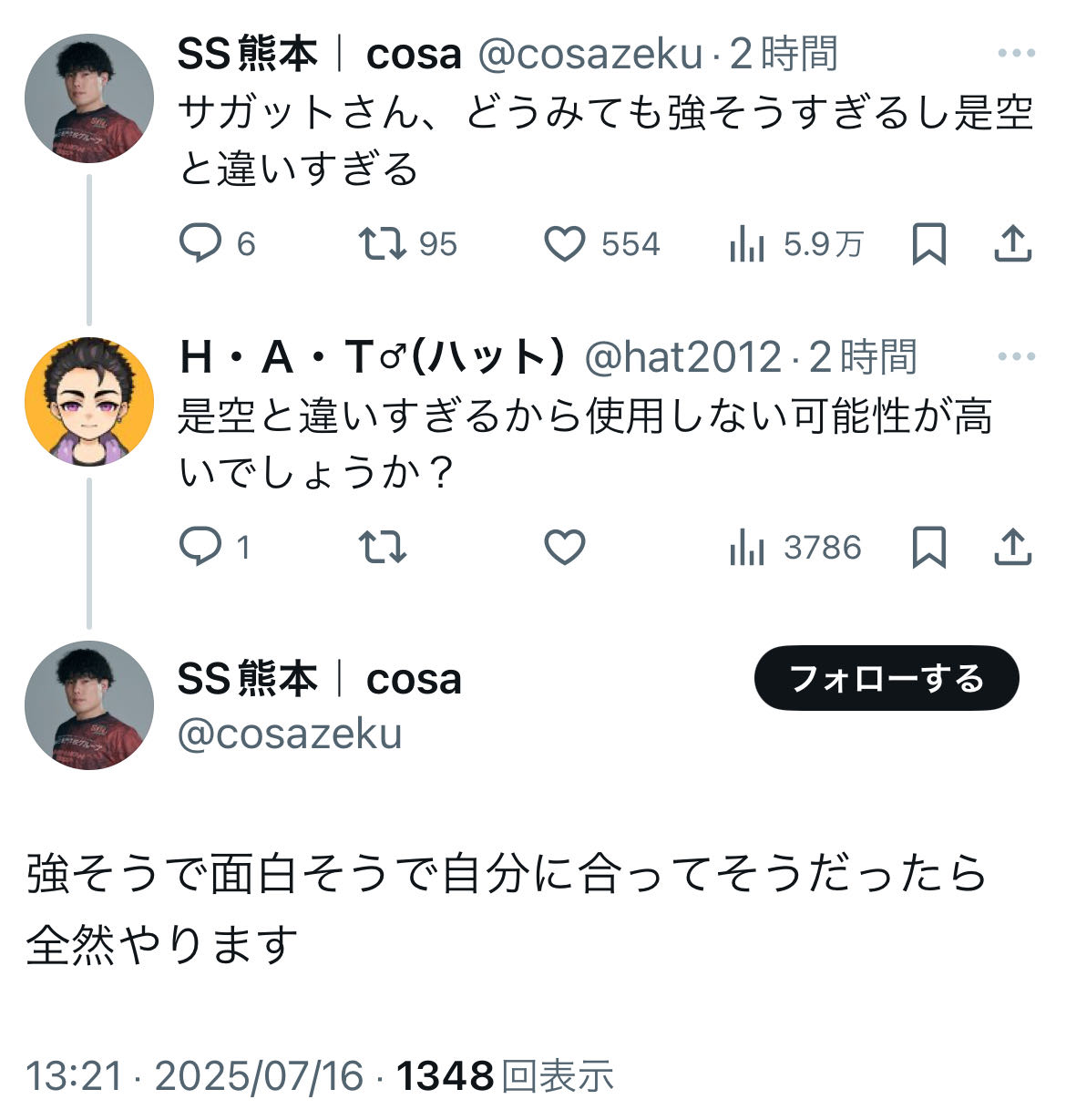The height and width of the screenshot is (1120, 1066).
Task: Share cosa's first tweet
Action: 1012,244
